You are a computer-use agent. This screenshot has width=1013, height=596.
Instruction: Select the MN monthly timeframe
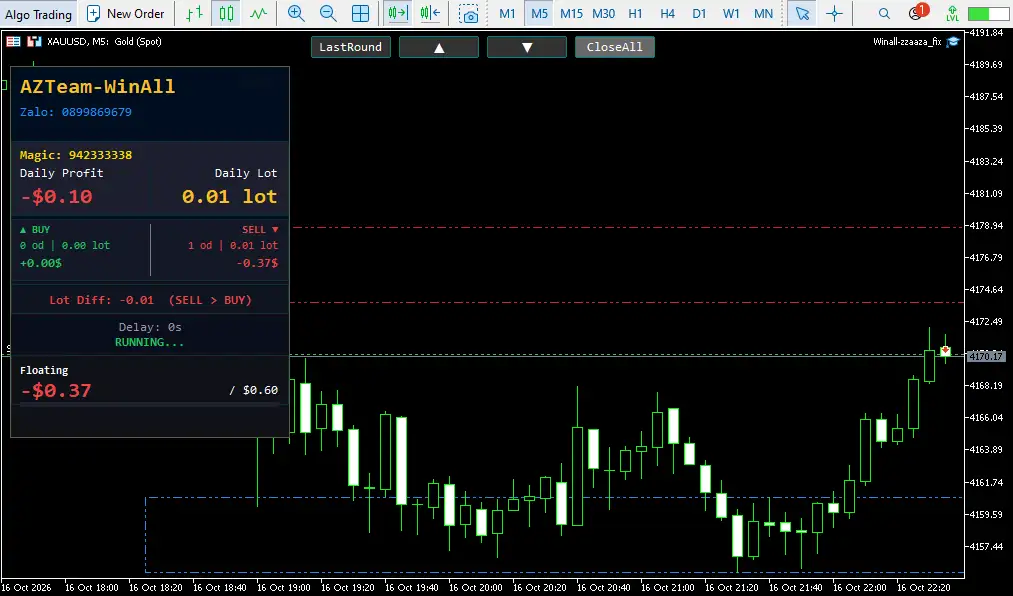(763, 14)
